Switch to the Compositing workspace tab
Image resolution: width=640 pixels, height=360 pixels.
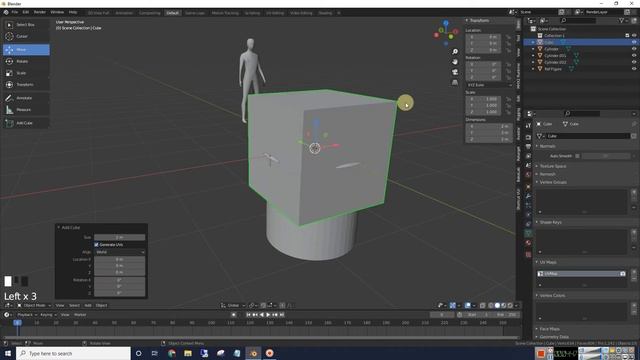[x=150, y=13]
